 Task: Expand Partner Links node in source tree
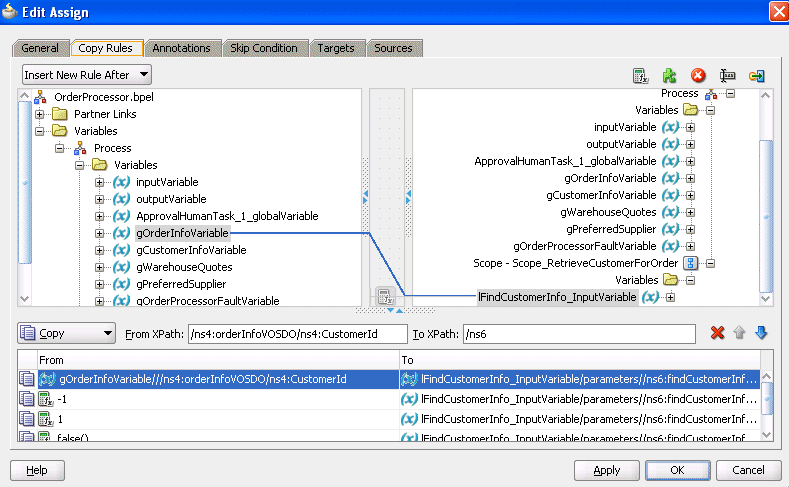(x=39, y=114)
